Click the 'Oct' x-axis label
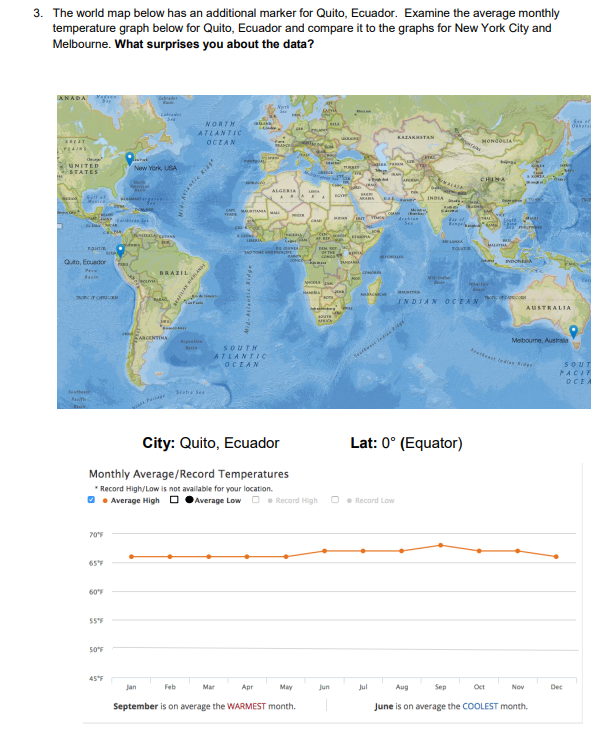This screenshot has height=756, width=612. coord(479,687)
